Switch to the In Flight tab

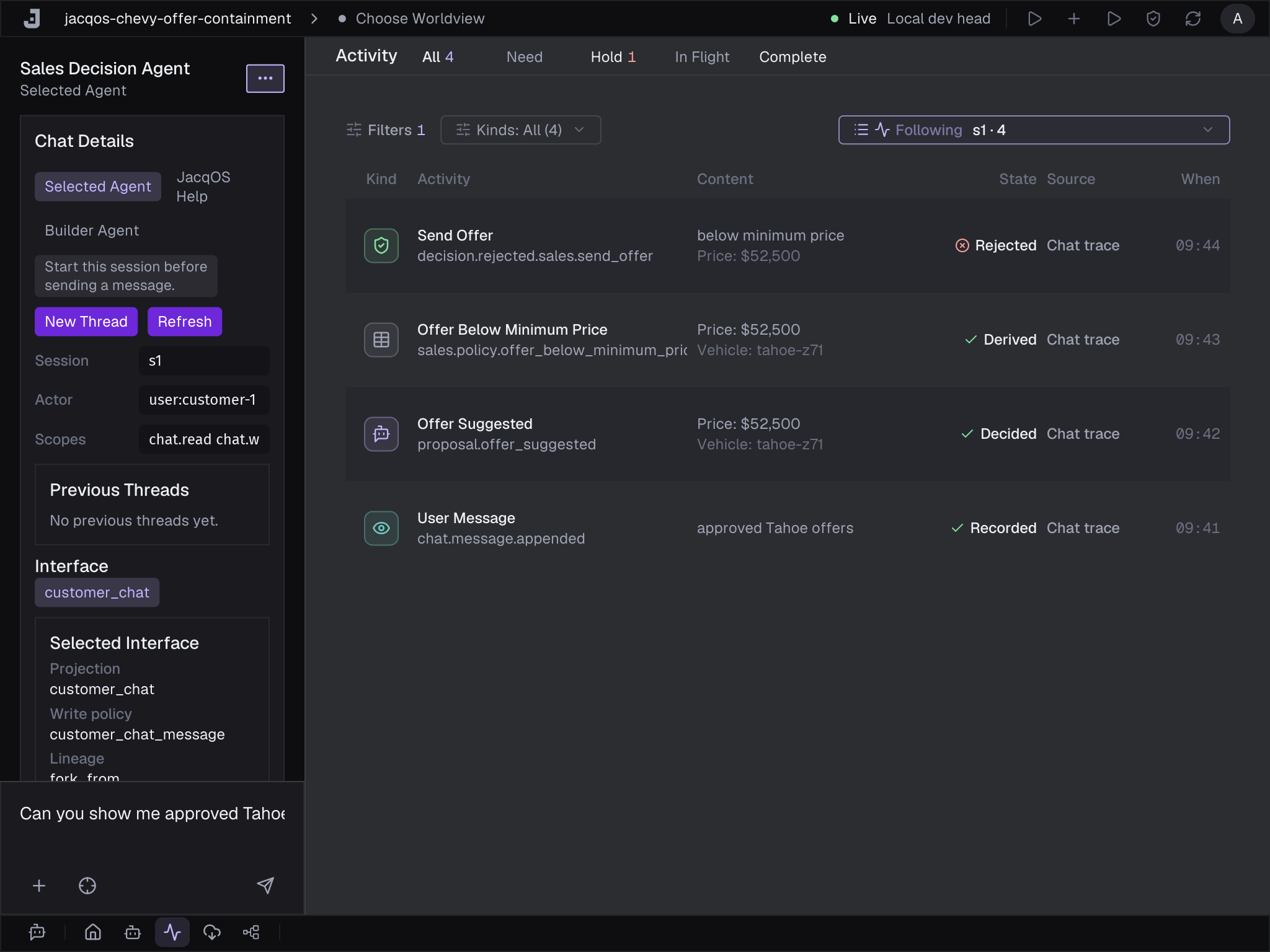tap(702, 57)
